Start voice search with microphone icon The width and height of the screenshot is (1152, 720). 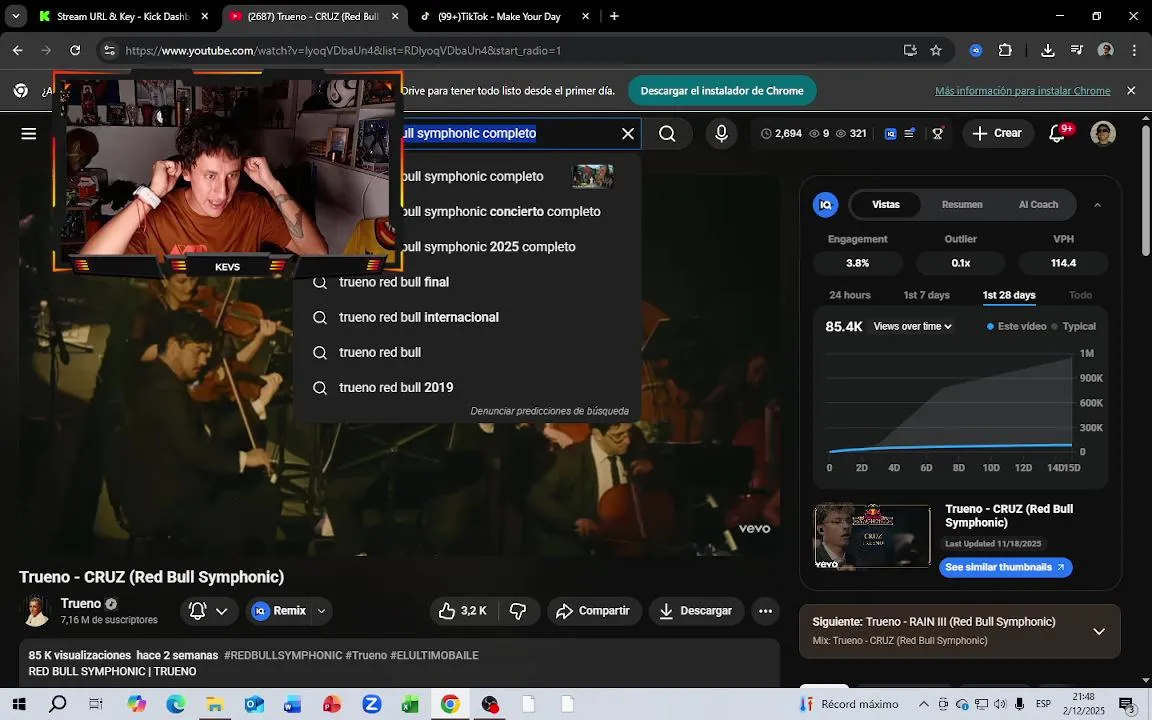721,134
